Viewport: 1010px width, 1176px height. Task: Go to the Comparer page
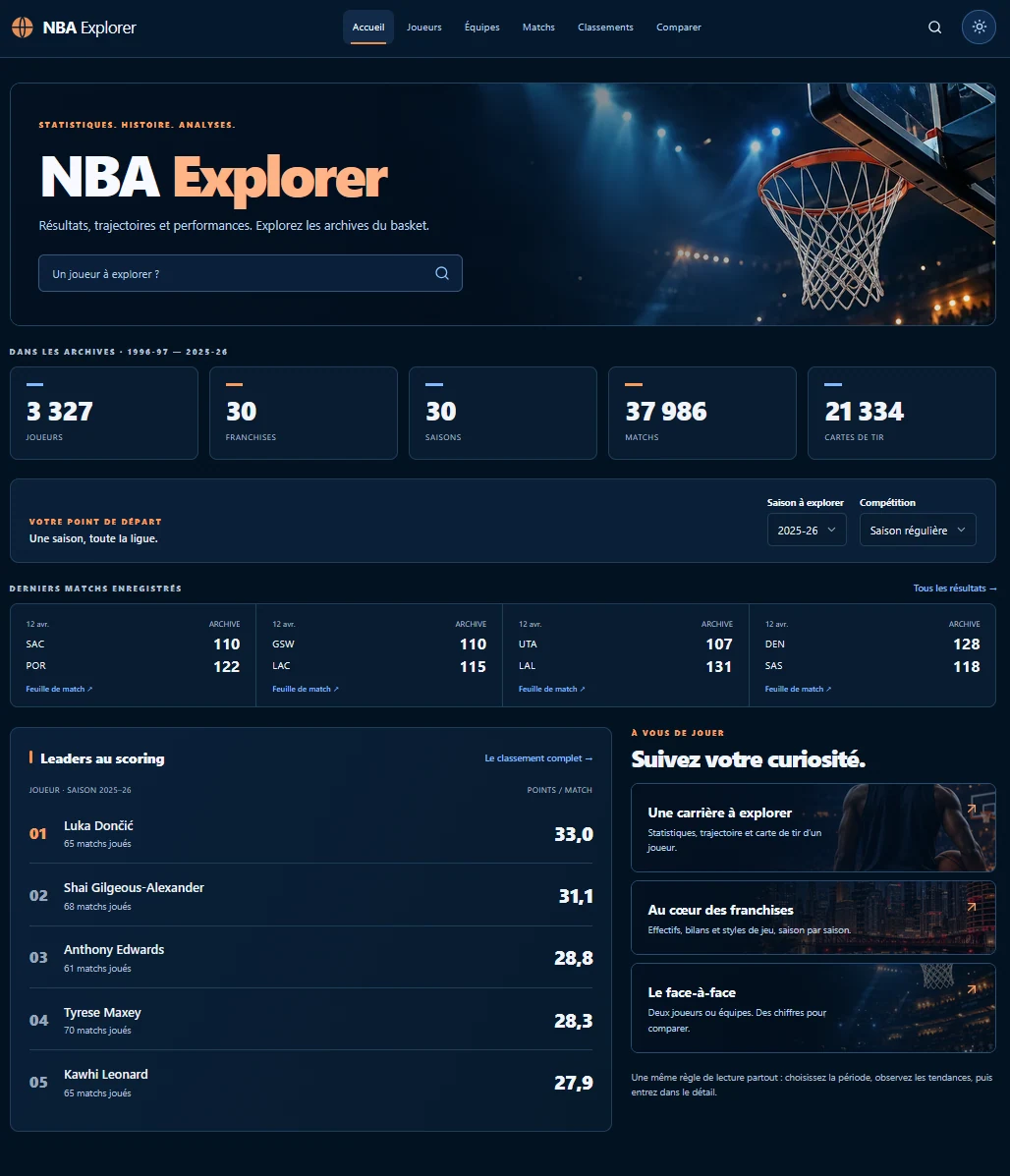(x=679, y=27)
